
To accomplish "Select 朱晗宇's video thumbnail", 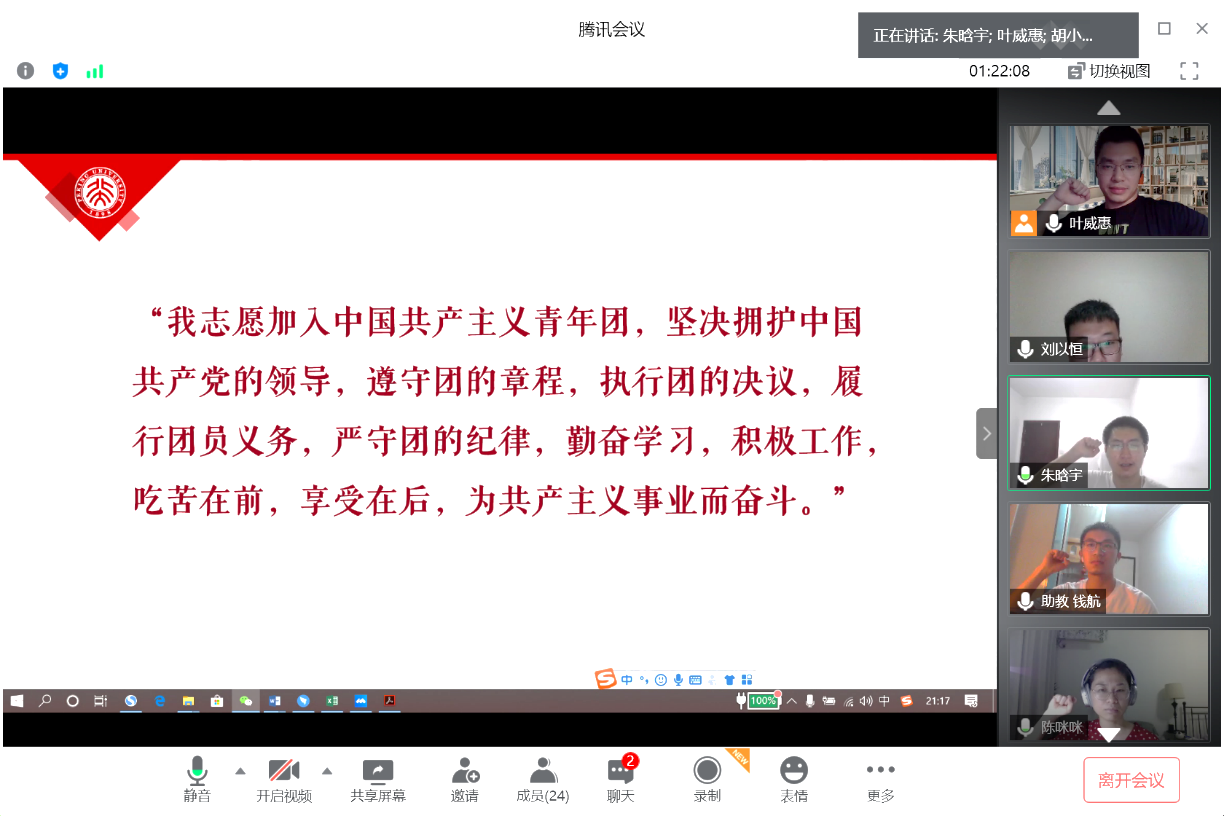I will tap(1109, 433).
